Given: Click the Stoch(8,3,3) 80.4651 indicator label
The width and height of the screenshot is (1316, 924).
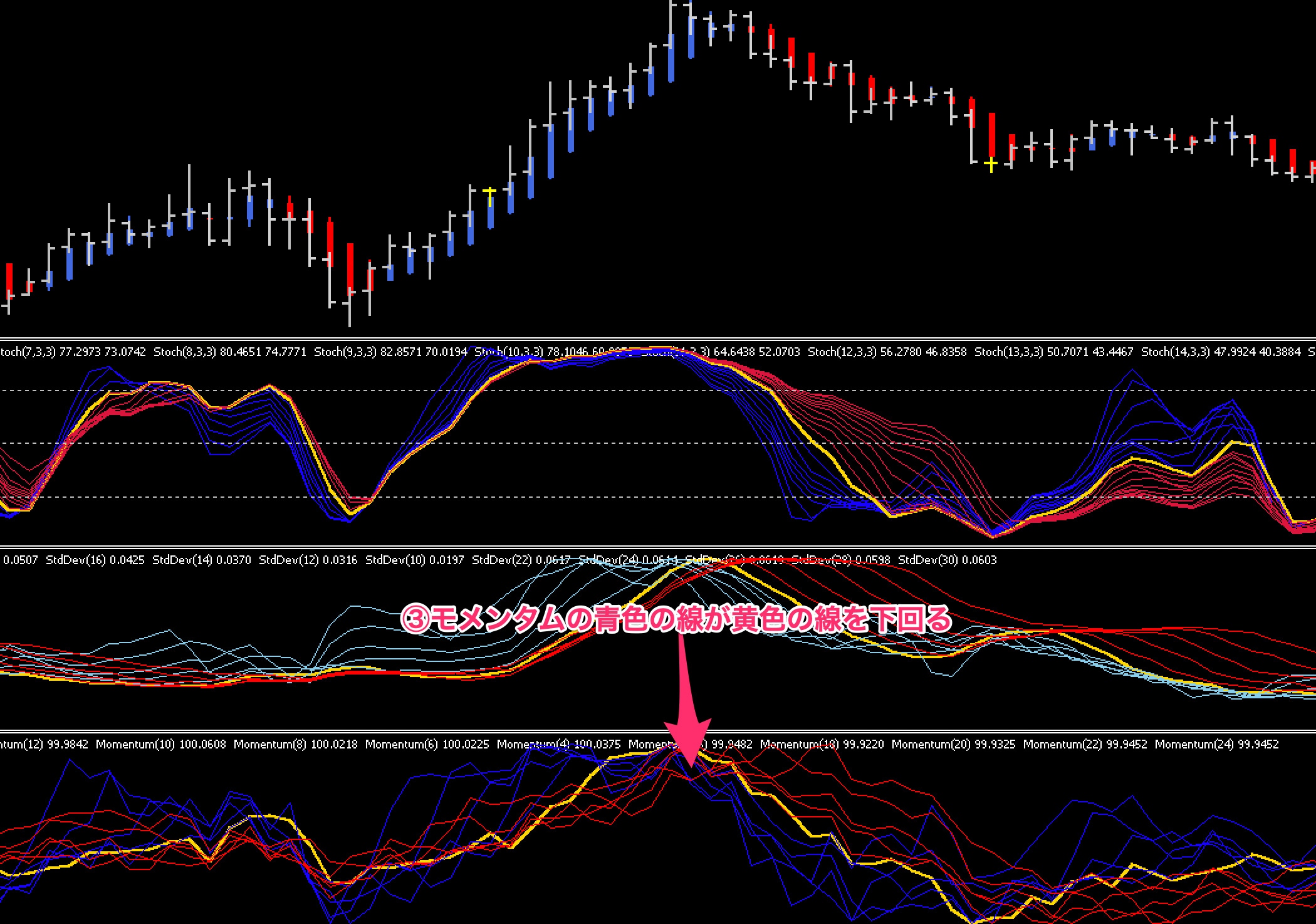Looking at the screenshot, I should click(230, 352).
